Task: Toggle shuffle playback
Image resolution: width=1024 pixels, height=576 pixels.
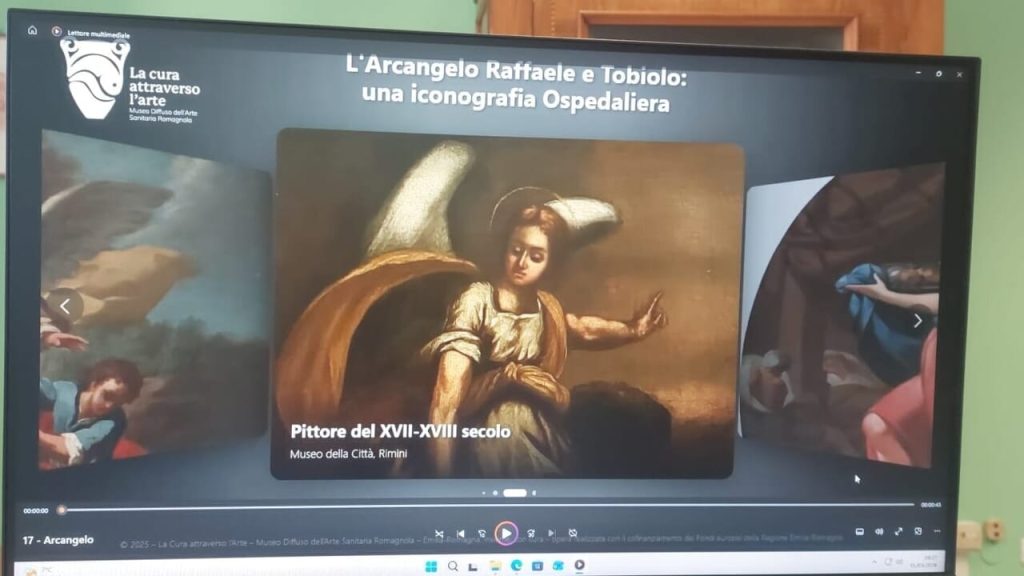Action: click(x=439, y=534)
